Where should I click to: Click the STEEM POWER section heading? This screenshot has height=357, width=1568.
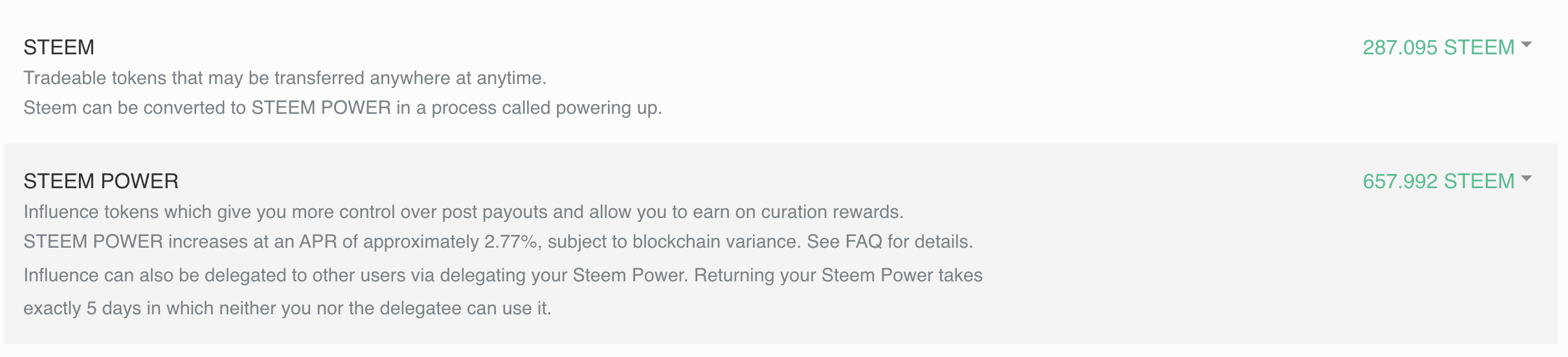pos(101,181)
